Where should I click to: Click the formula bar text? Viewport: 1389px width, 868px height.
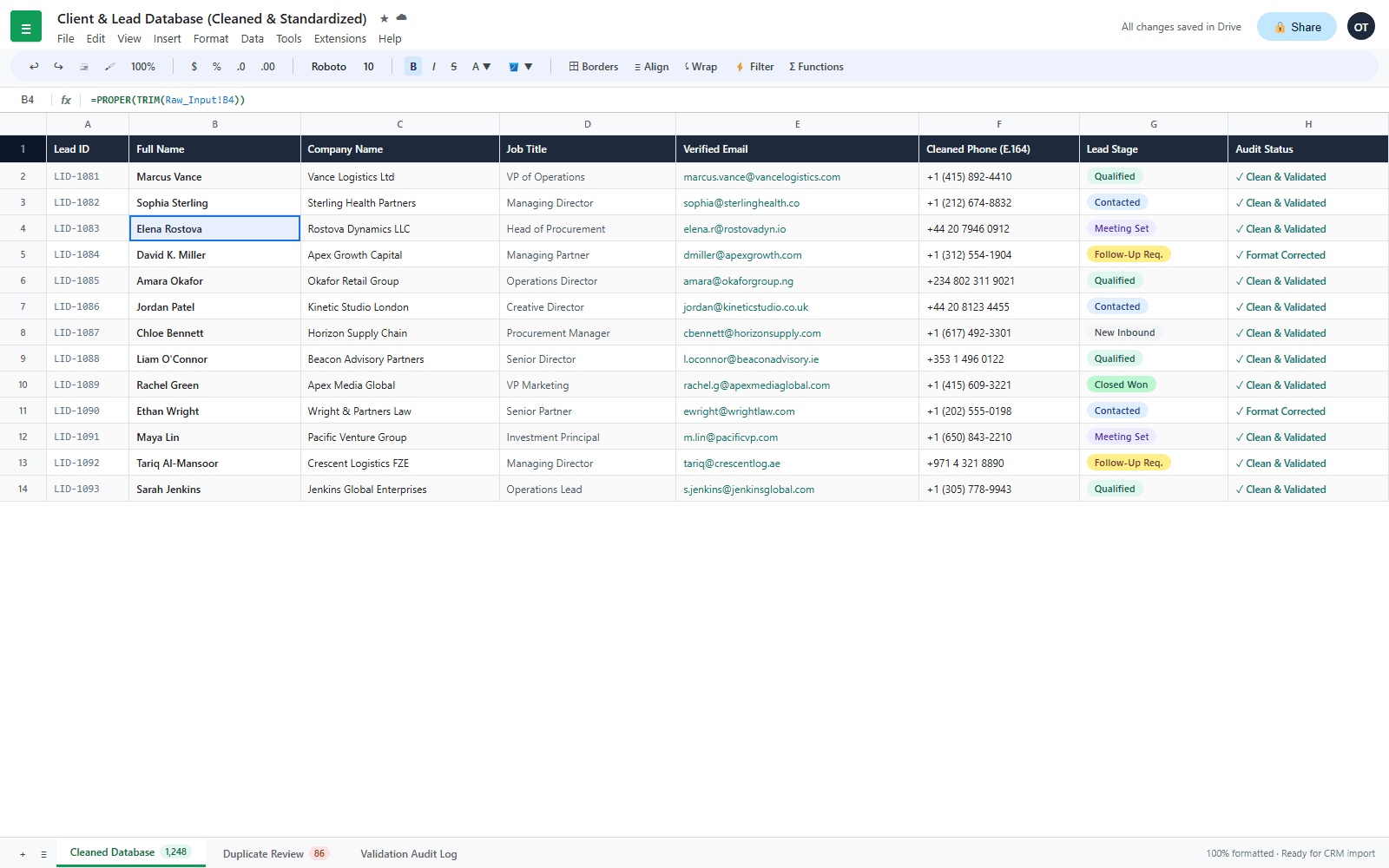pyautogui.click(x=168, y=100)
